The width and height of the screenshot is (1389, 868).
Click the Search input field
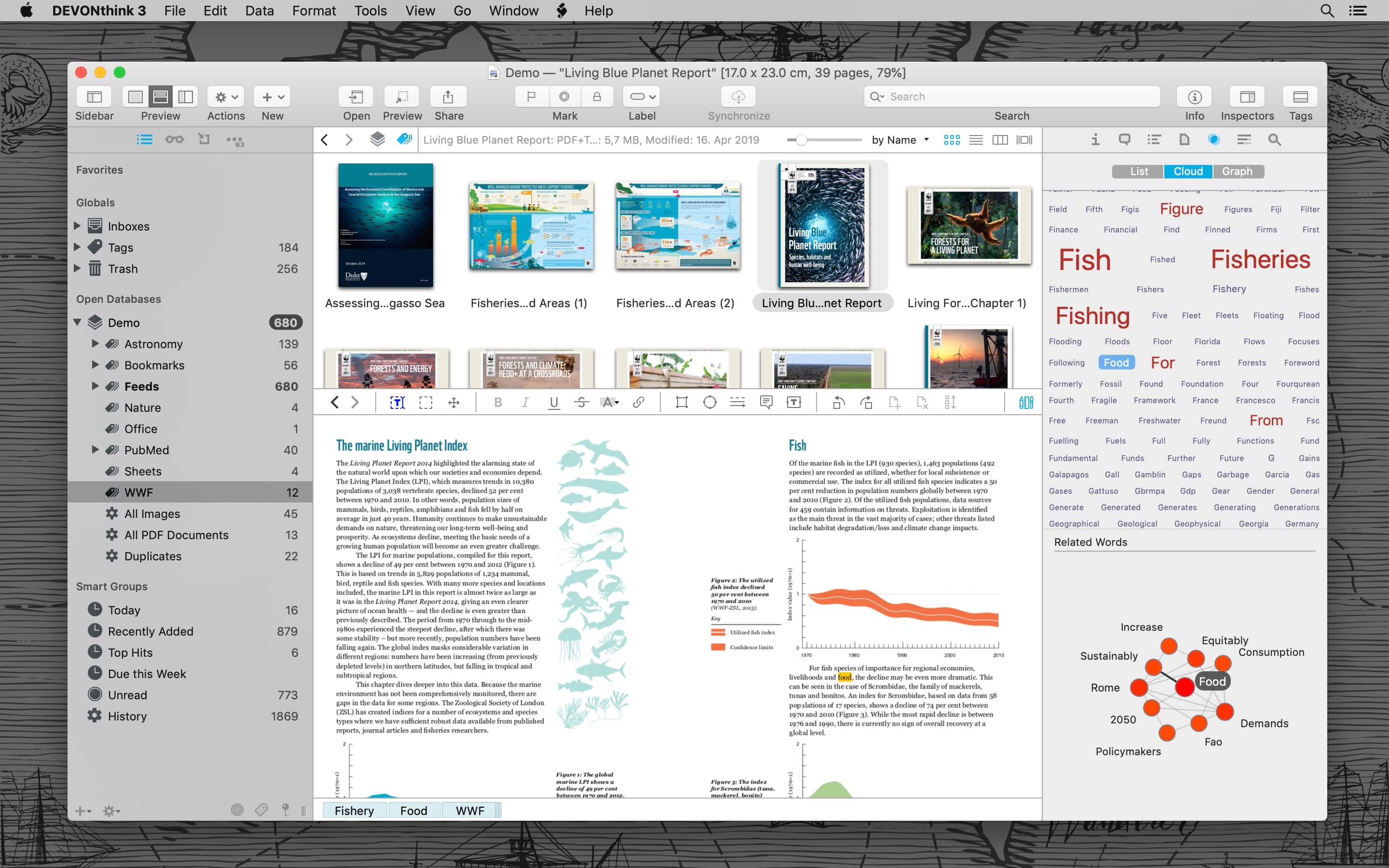click(1012, 96)
